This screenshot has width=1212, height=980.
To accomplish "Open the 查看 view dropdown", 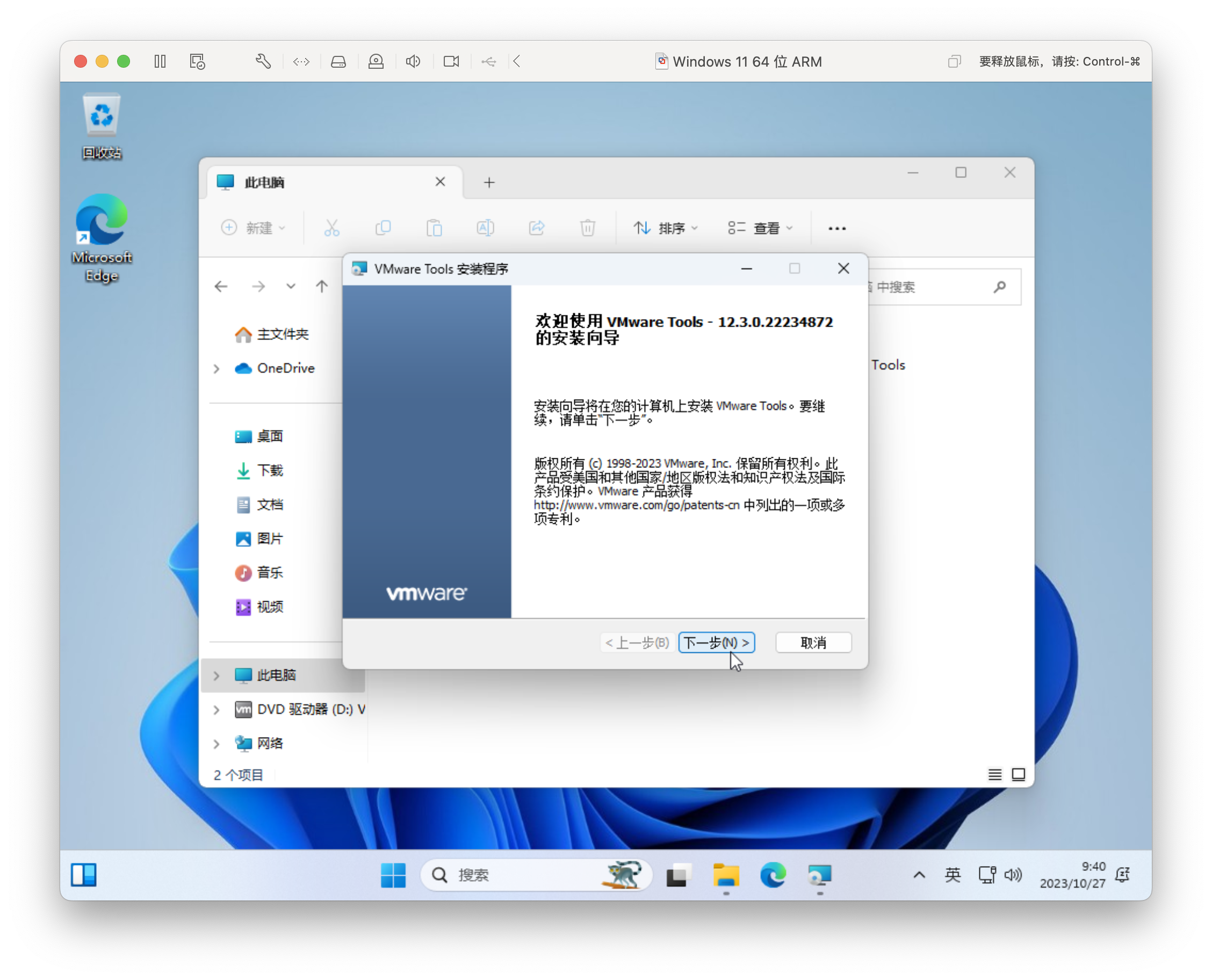I will (x=760, y=228).
